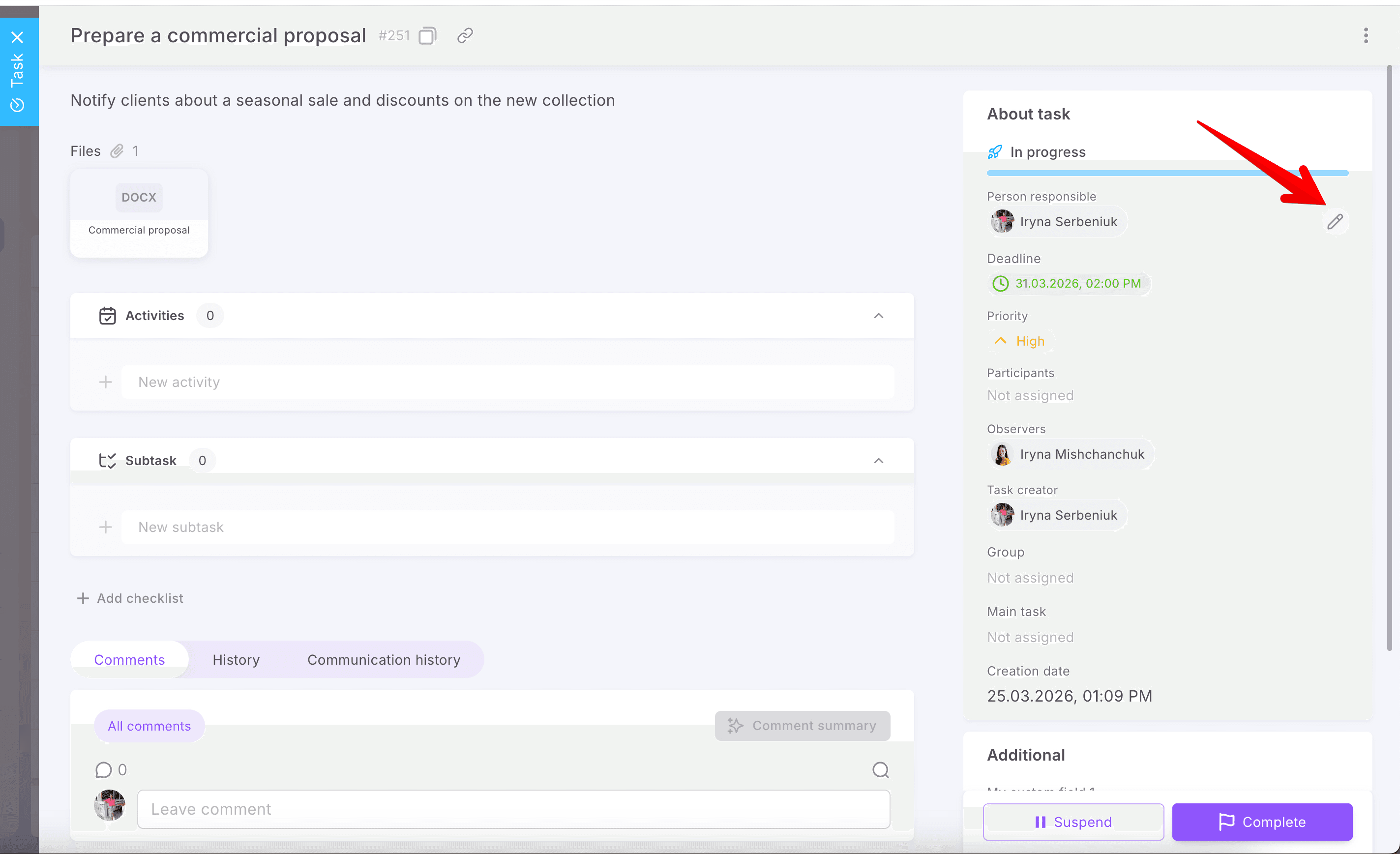Screen dimensions: 1400x854
Task: Open the deadline date picker 31.03.2026
Action: pos(1068,284)
